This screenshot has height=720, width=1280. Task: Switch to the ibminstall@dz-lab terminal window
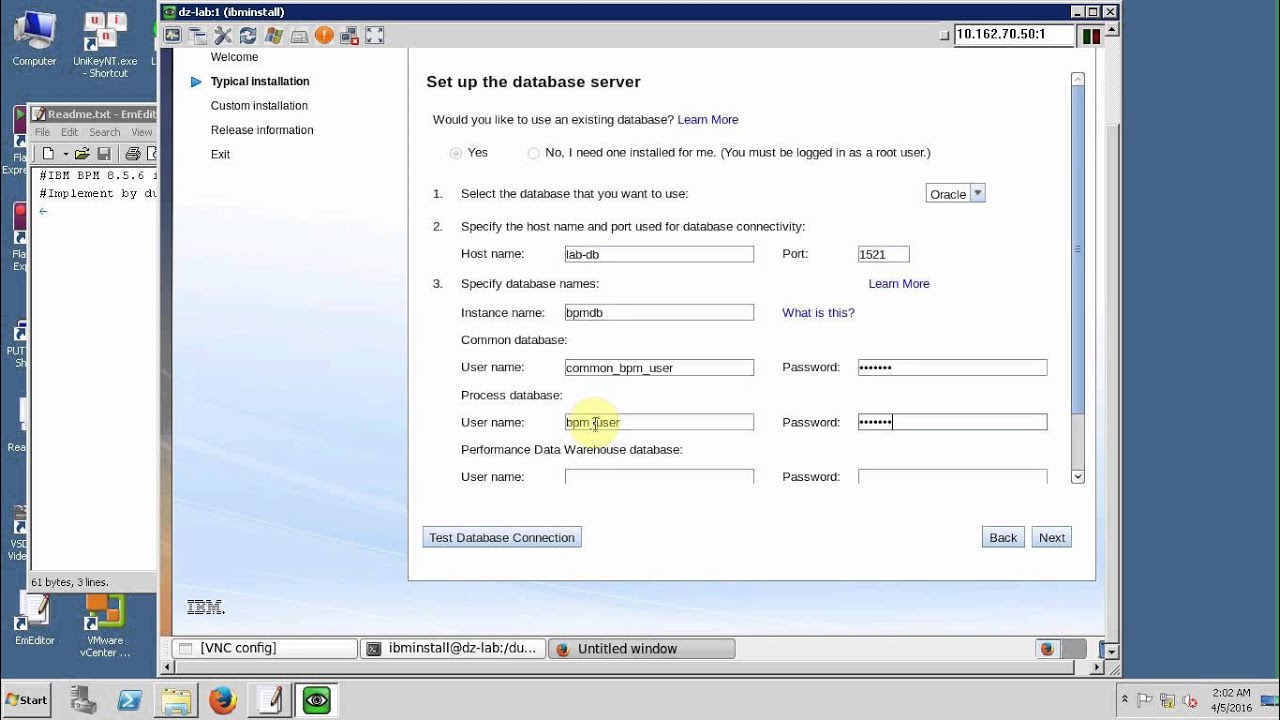(x=453, y=649)
